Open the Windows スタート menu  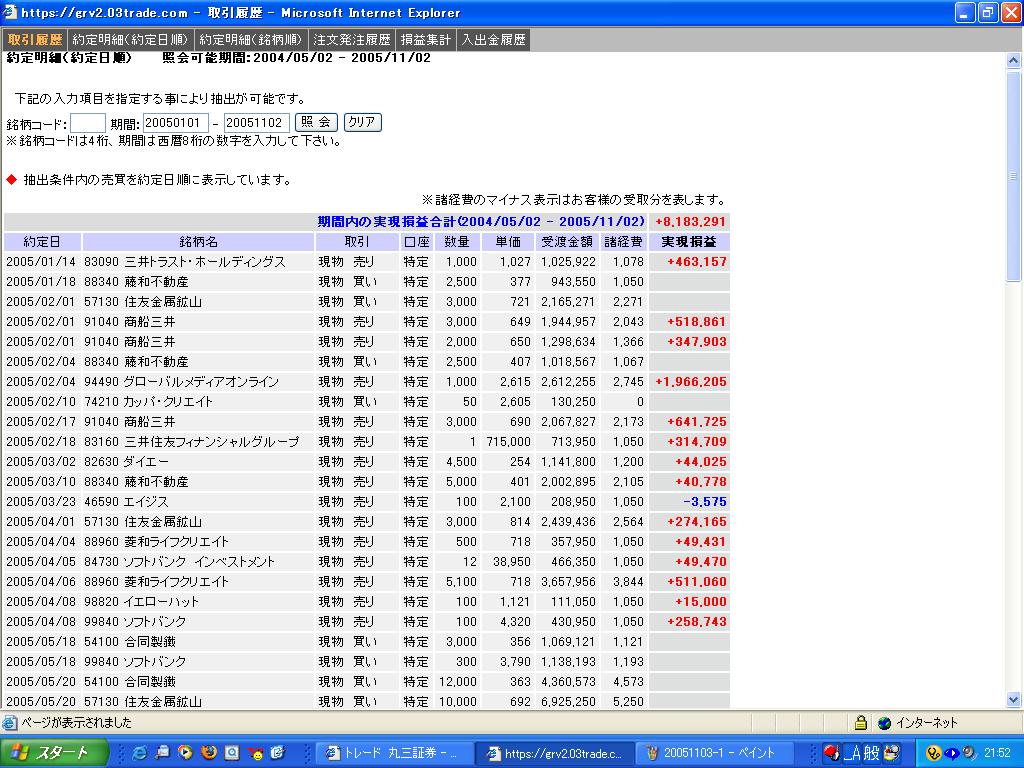point(50,752)
